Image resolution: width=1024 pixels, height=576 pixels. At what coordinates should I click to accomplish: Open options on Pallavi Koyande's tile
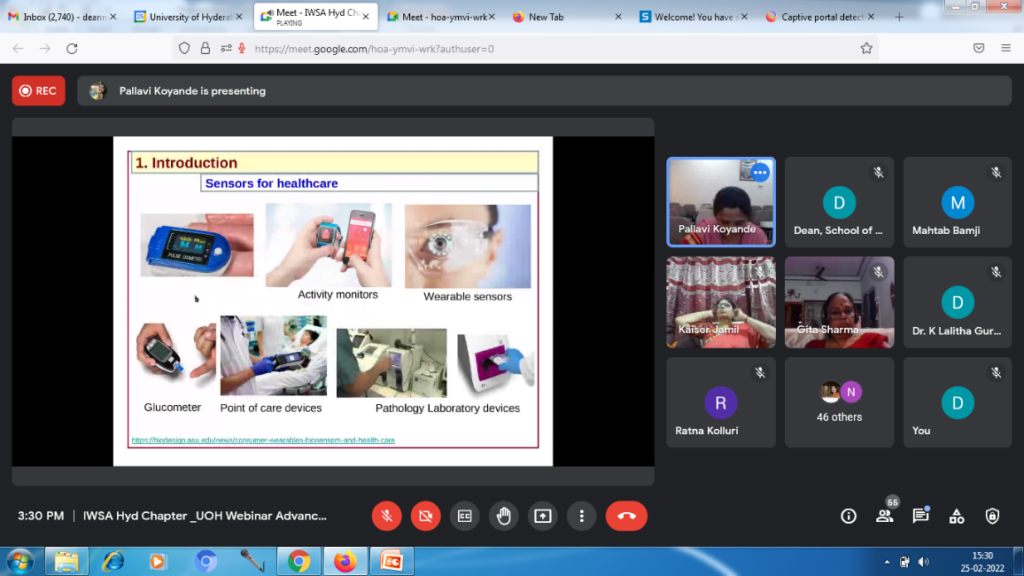(x=760, y=172)
